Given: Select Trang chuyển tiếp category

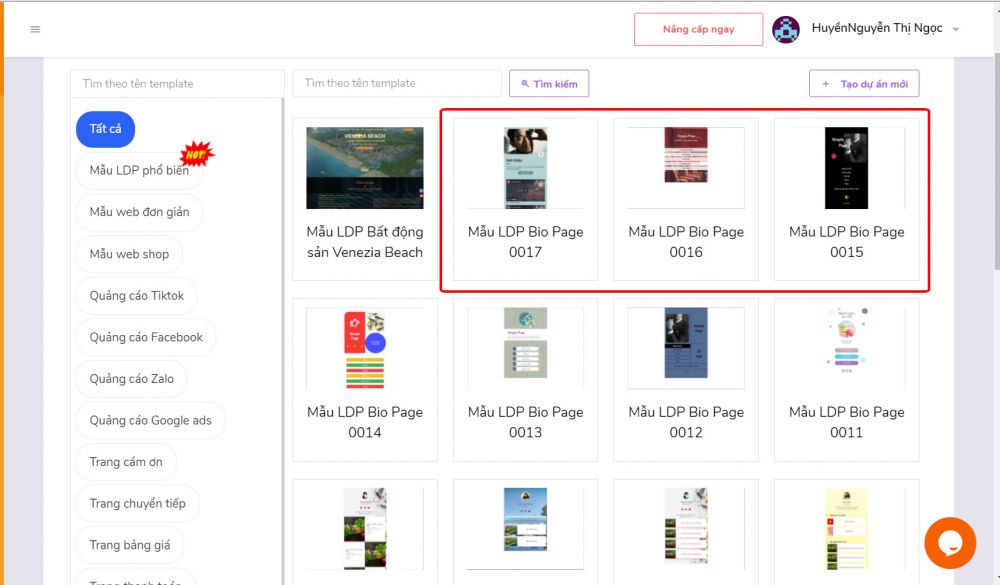Looking at the screenshot, I should [x=137, y=503].
